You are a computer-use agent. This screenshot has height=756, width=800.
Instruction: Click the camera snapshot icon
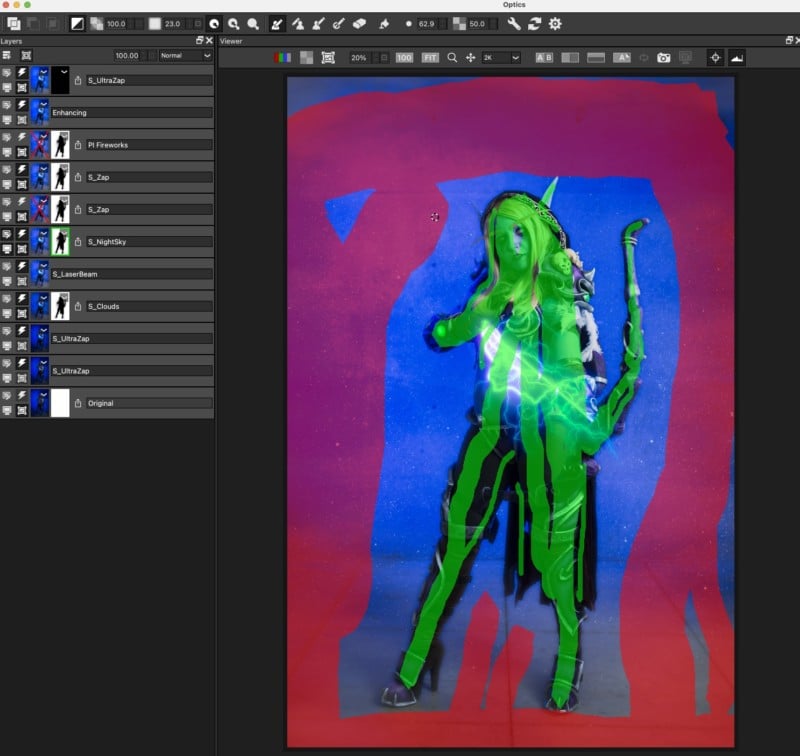(663, 58)
